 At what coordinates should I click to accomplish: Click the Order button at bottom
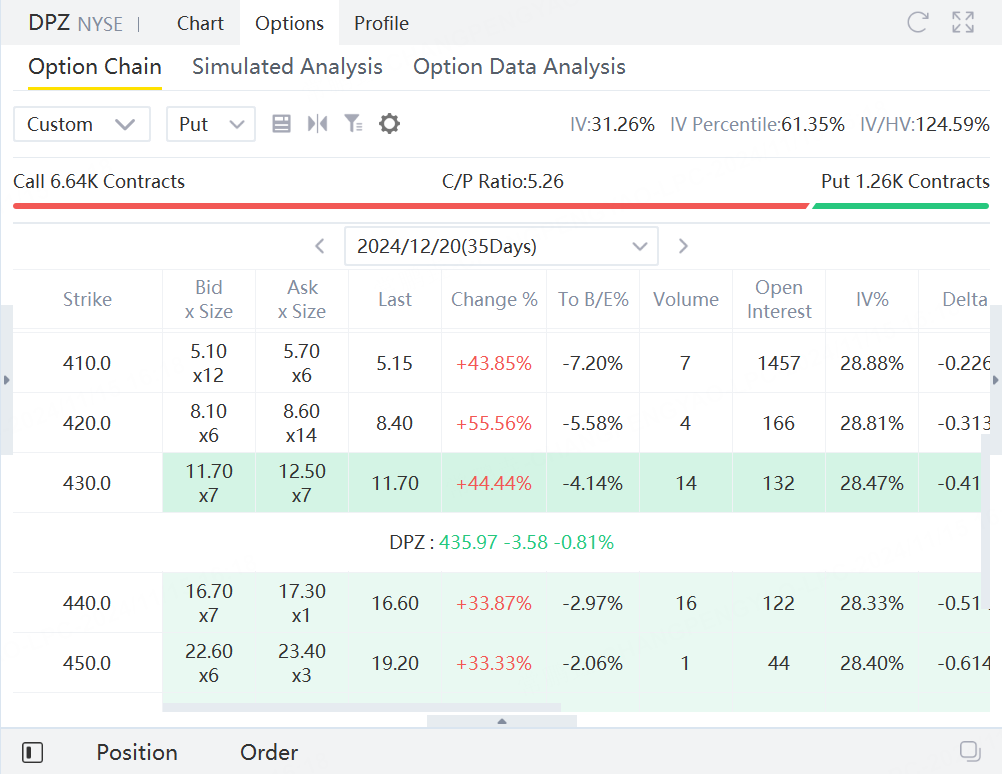coord(269,752)
